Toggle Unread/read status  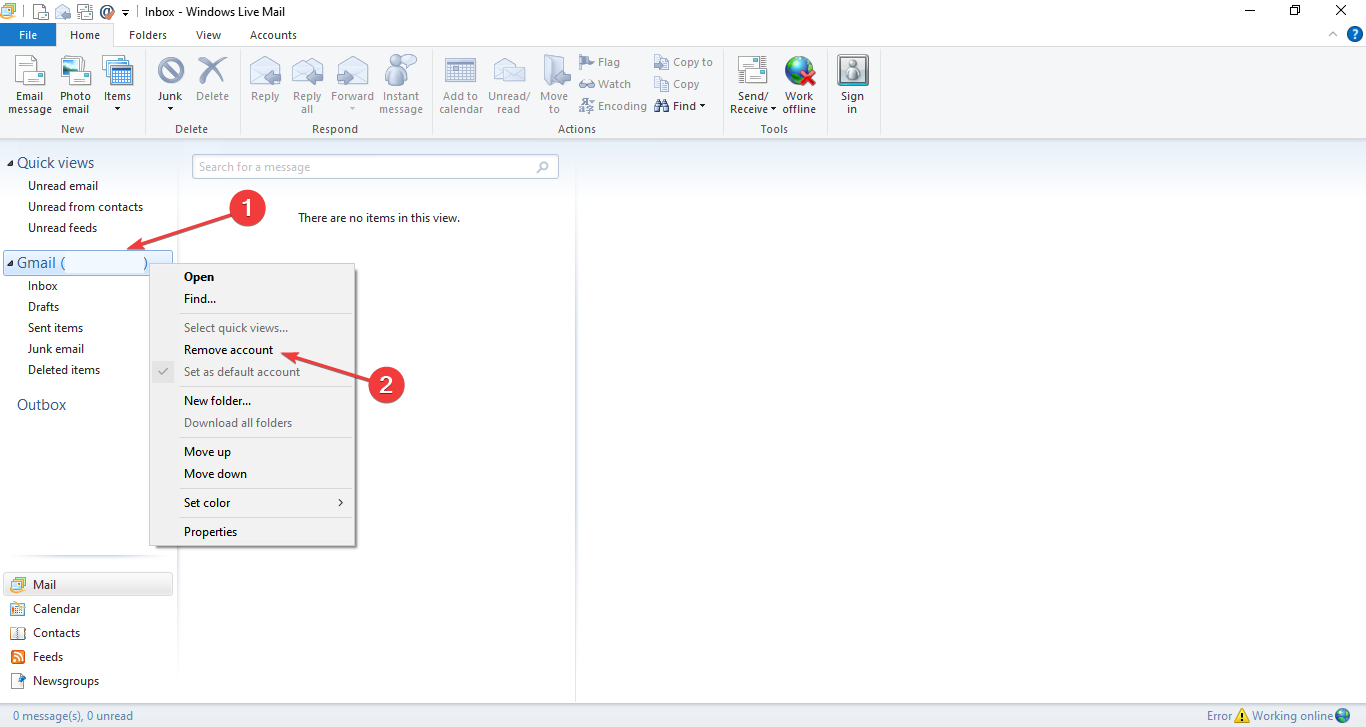(x=509, y=85)
